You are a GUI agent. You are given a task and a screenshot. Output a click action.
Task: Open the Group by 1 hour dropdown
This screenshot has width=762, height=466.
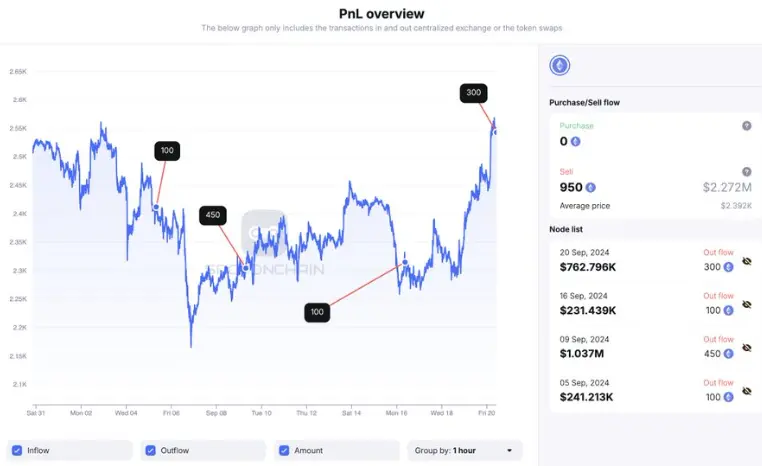pyautogui.click(x=466, y=450)
